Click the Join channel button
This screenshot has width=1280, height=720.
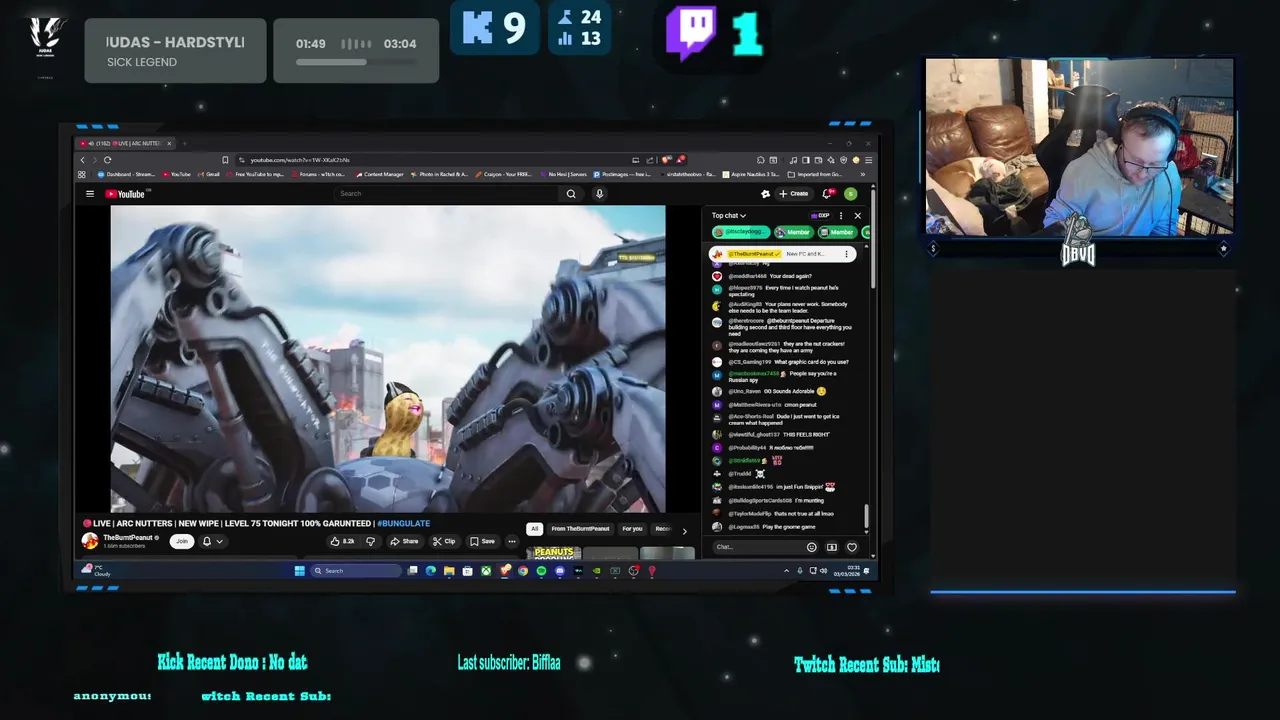point(181,541)
